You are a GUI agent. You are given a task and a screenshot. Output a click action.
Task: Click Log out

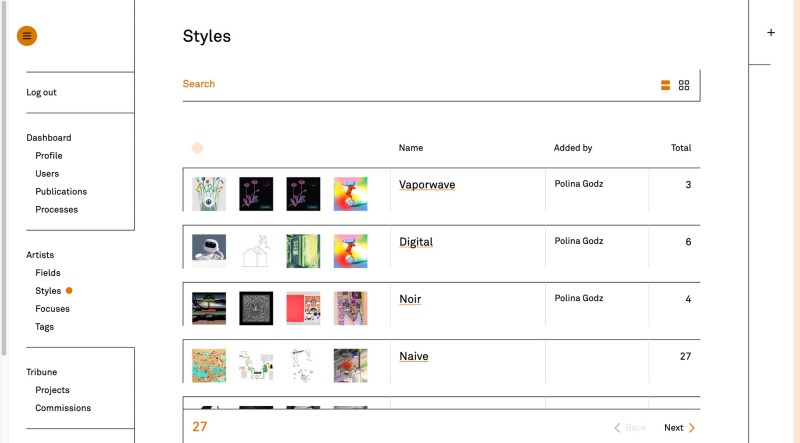(x=41, y=93)
